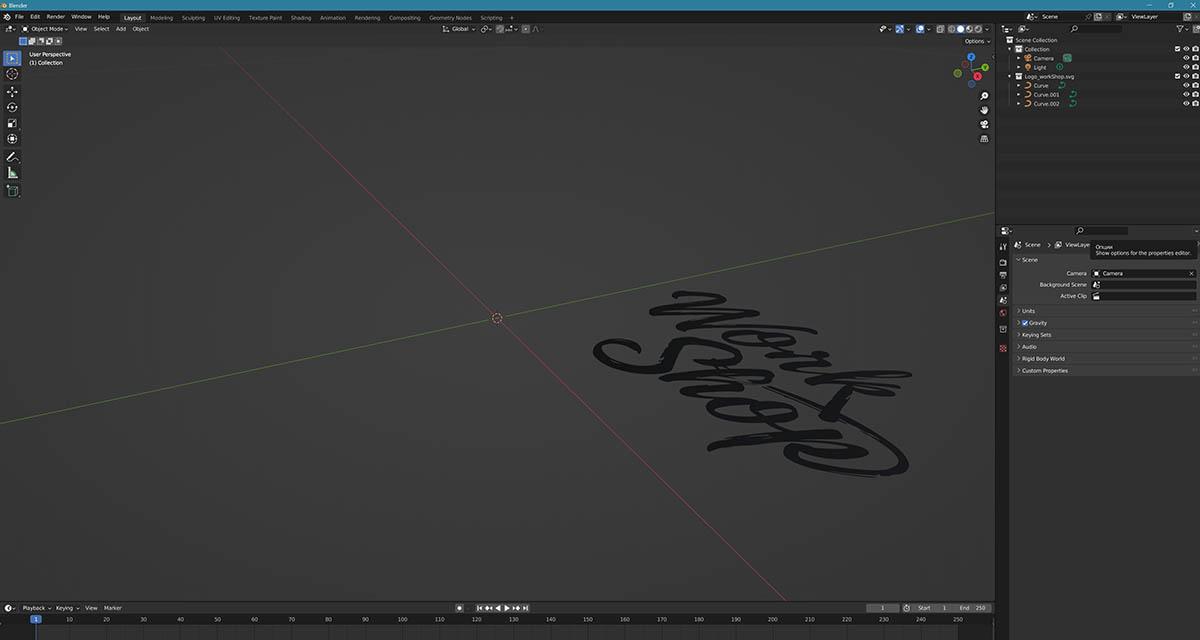Open the Object Mode dropdown
Image resolution: width=1200 pixels, height=640 pixels.
[44, 29]
